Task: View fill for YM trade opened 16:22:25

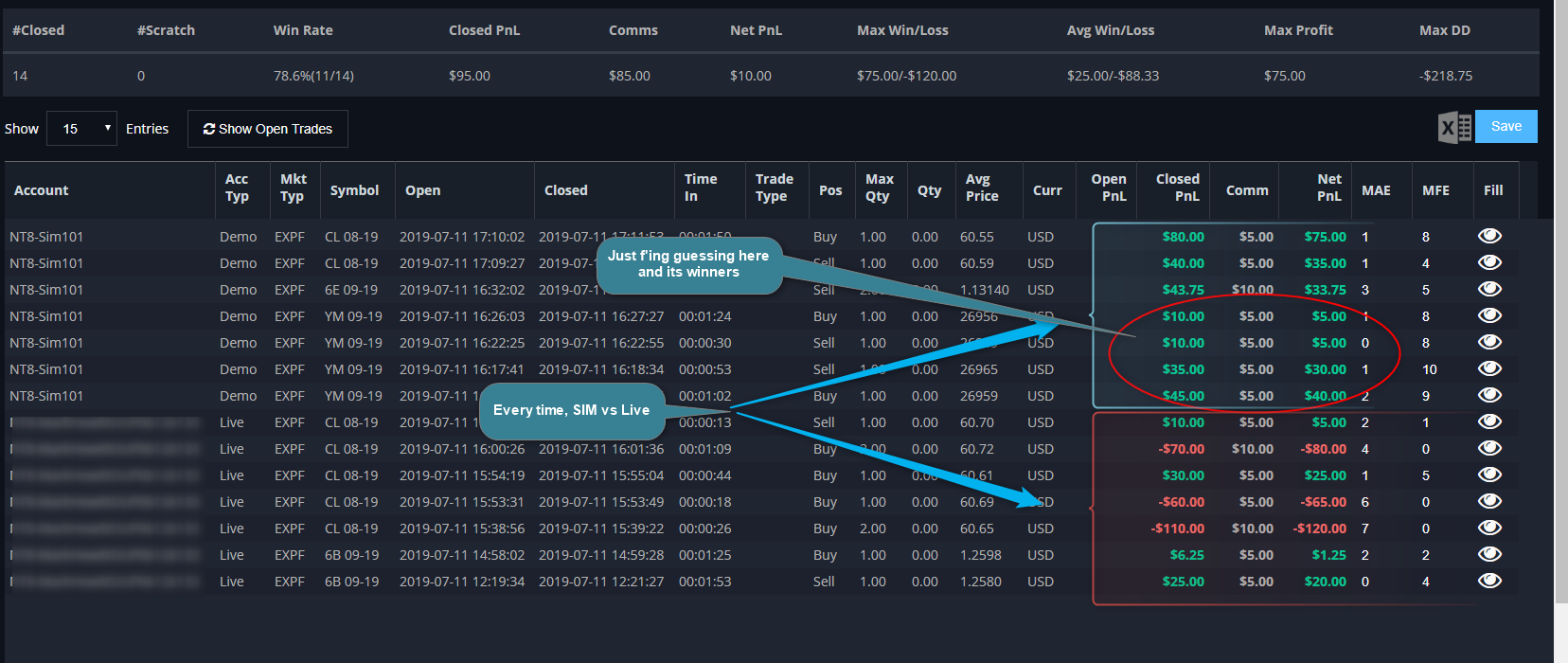Action: pos(1489,342)
